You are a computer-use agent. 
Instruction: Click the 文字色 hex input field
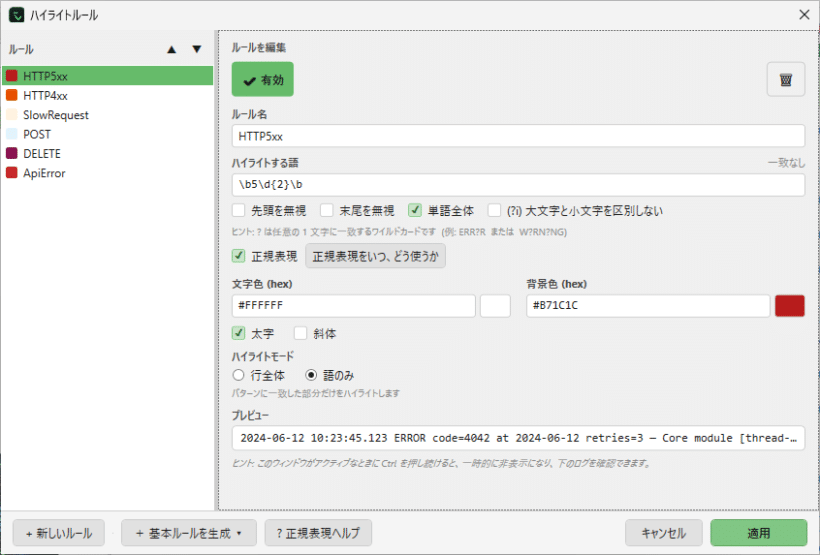click(x=354, y=305)
